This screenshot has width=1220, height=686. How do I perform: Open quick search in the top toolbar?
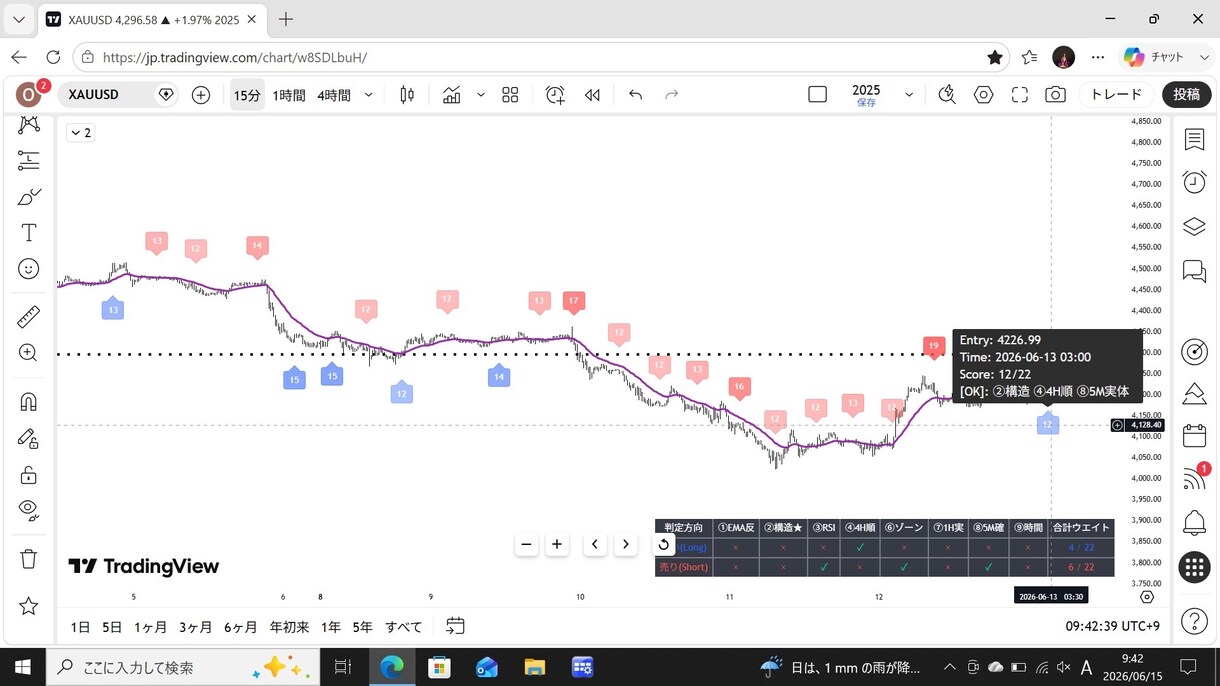coord(947,95)
